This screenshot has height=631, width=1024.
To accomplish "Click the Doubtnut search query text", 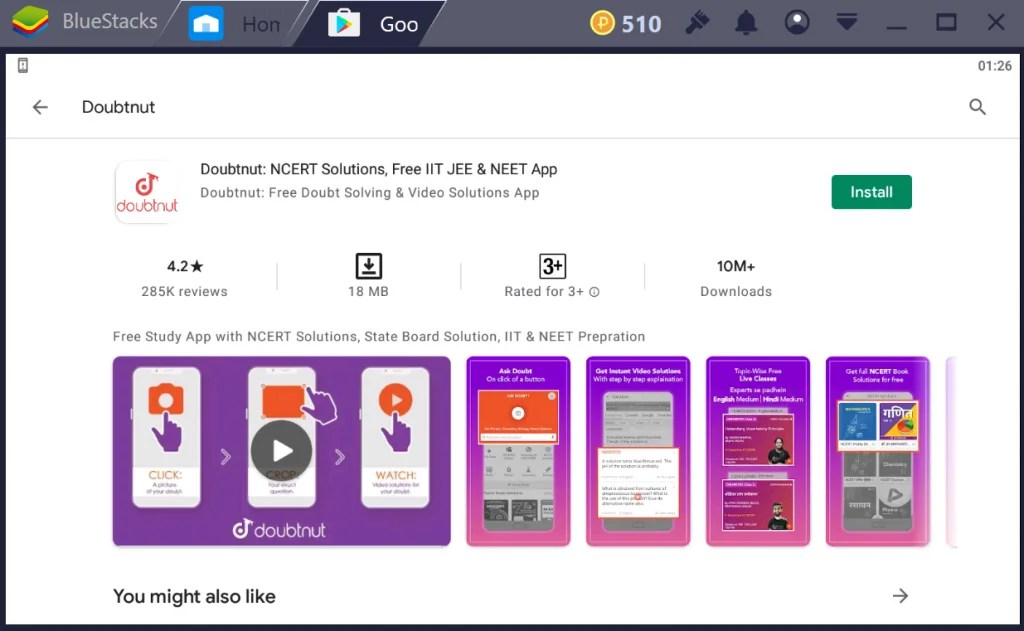I will (118, 107).
